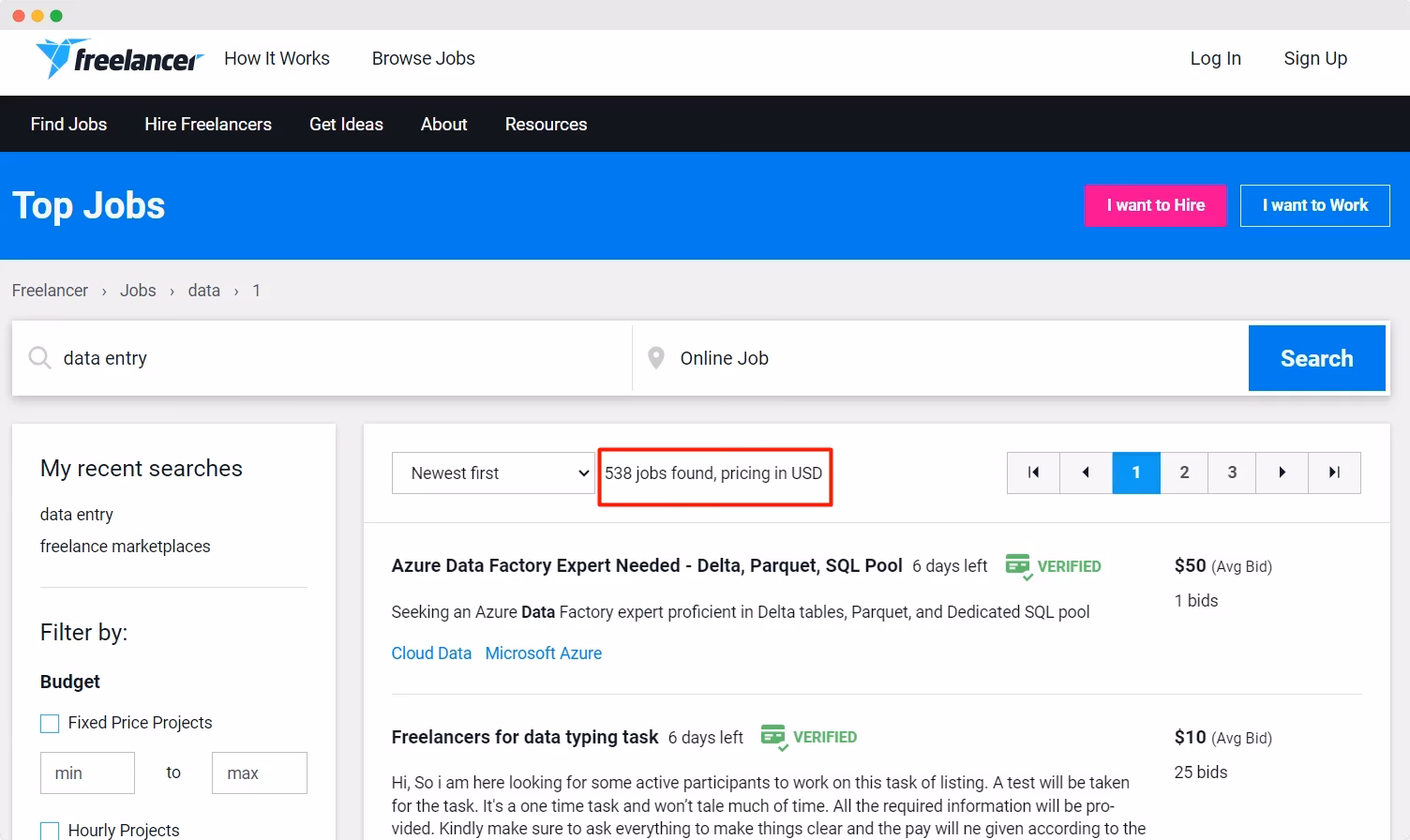Toggle Hourly Projects checkbox
The width and height of the screenshot is (1410, 840).
50,830
